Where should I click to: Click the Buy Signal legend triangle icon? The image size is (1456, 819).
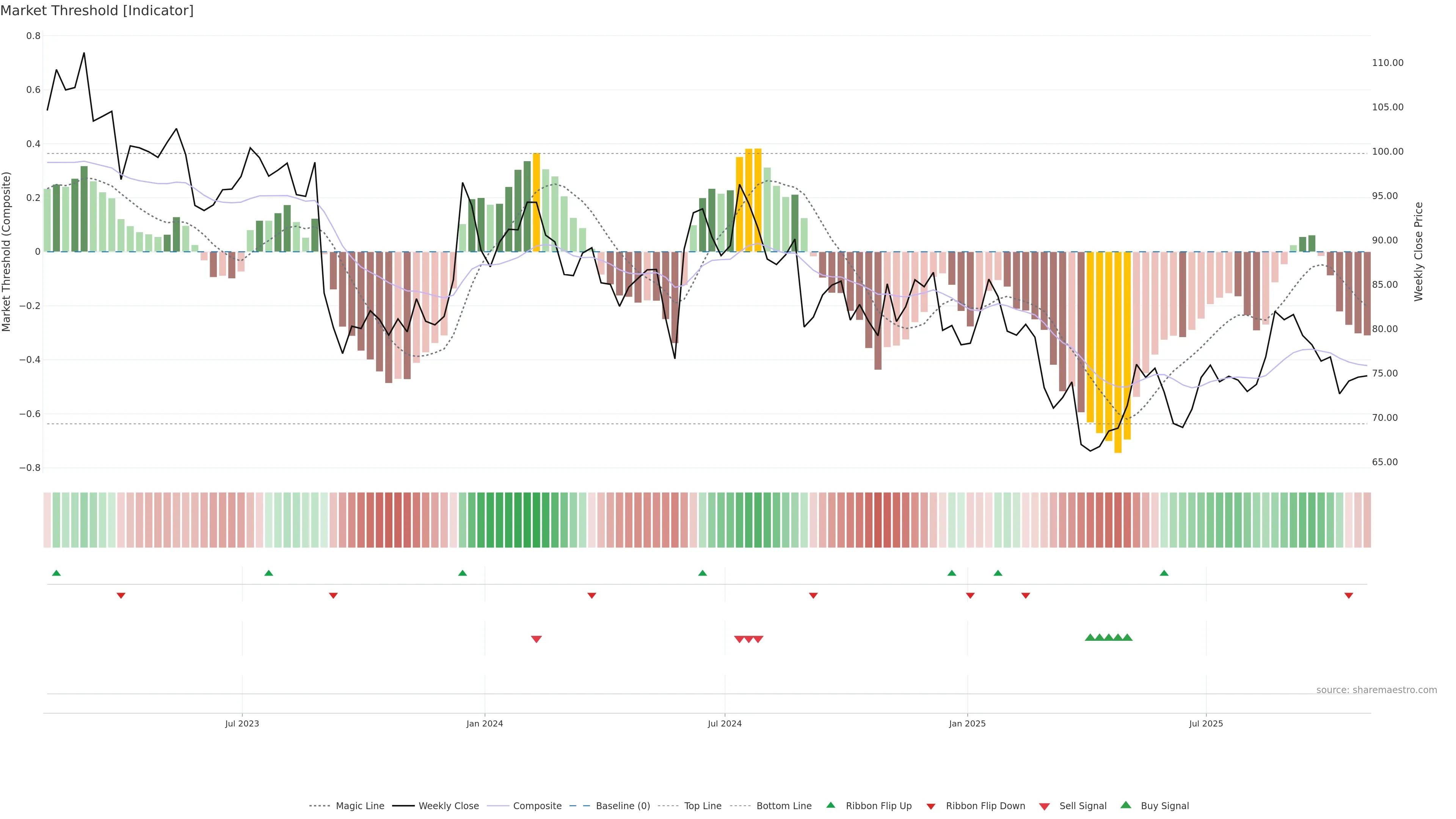tap(1125, 805)
